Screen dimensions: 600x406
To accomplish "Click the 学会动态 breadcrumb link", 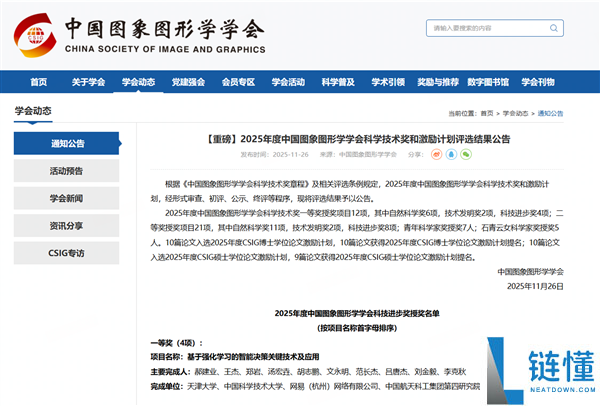I will tap(515, 113).
